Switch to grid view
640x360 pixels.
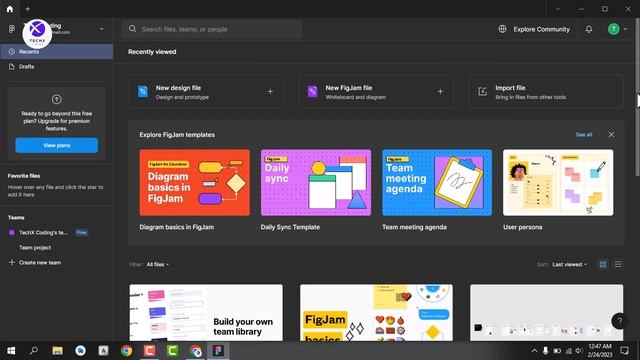(x=603, y=264)
